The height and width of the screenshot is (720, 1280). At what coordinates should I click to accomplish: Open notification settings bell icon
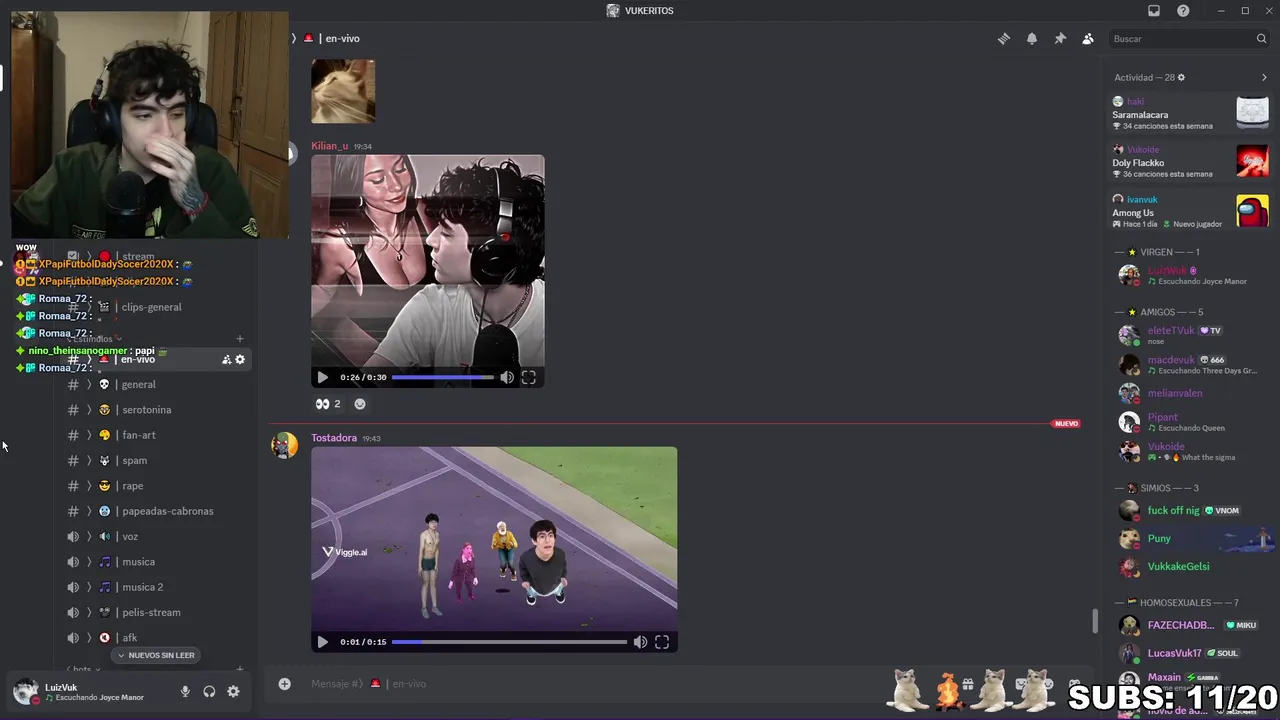tap(1032, 39)
